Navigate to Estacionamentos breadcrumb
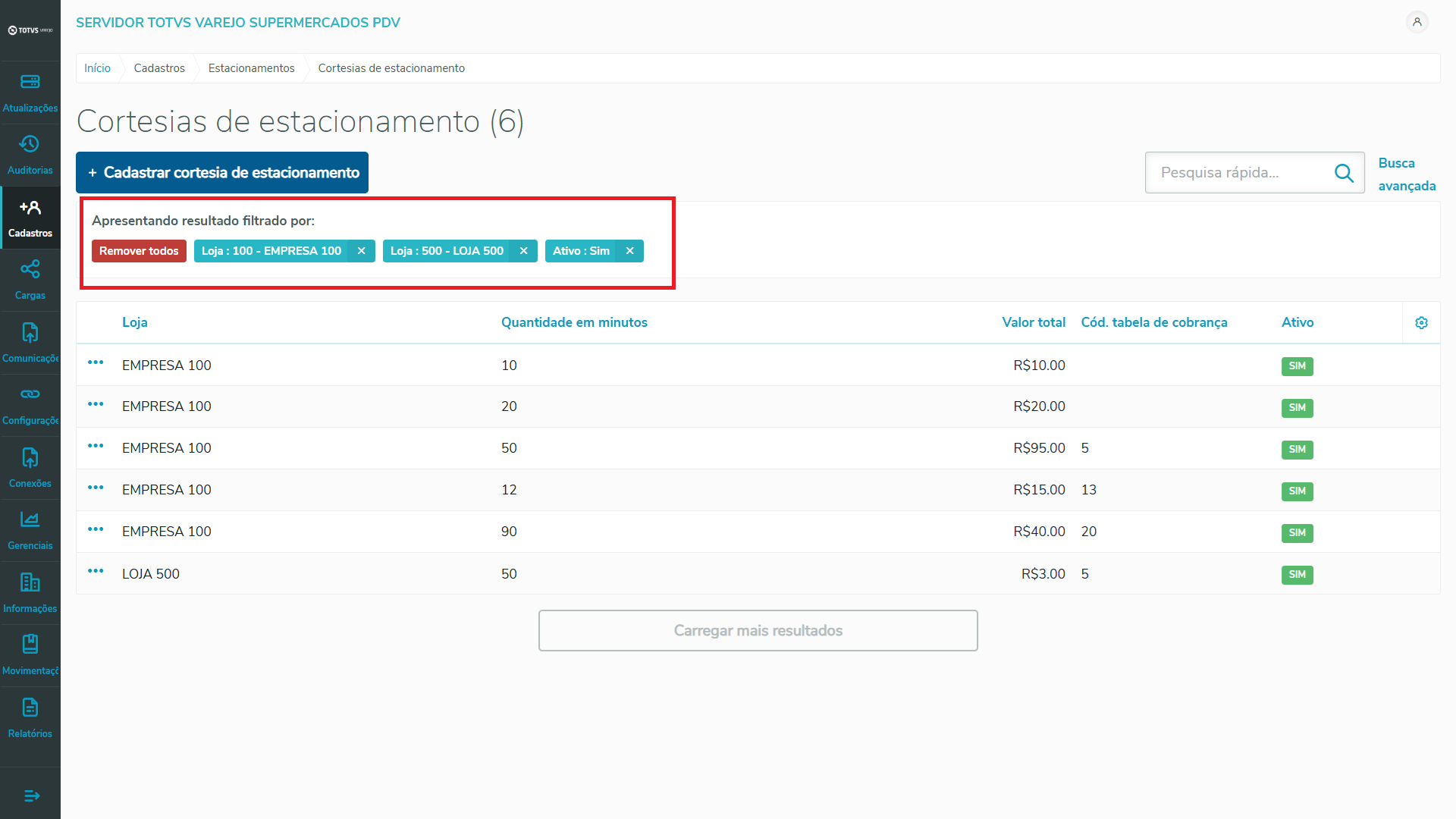 [x=251, y=68]
